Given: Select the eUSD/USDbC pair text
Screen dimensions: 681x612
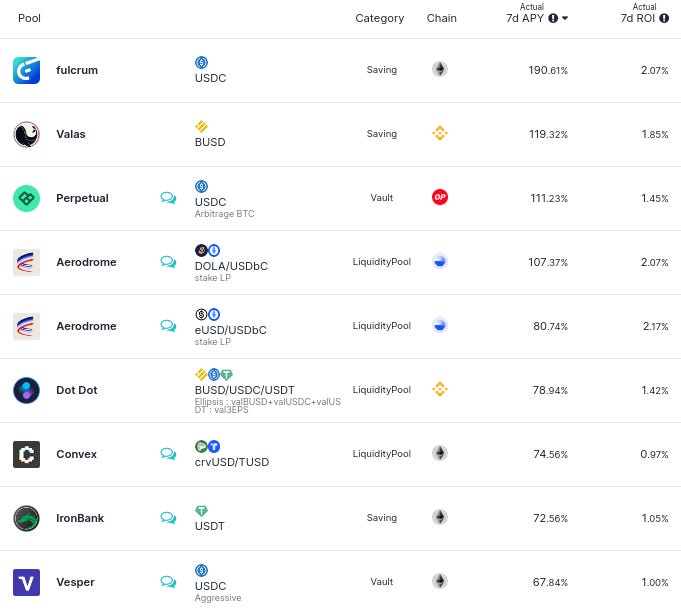Looking at the screenshot, I should pyautogui.click(x=231, y=330).
